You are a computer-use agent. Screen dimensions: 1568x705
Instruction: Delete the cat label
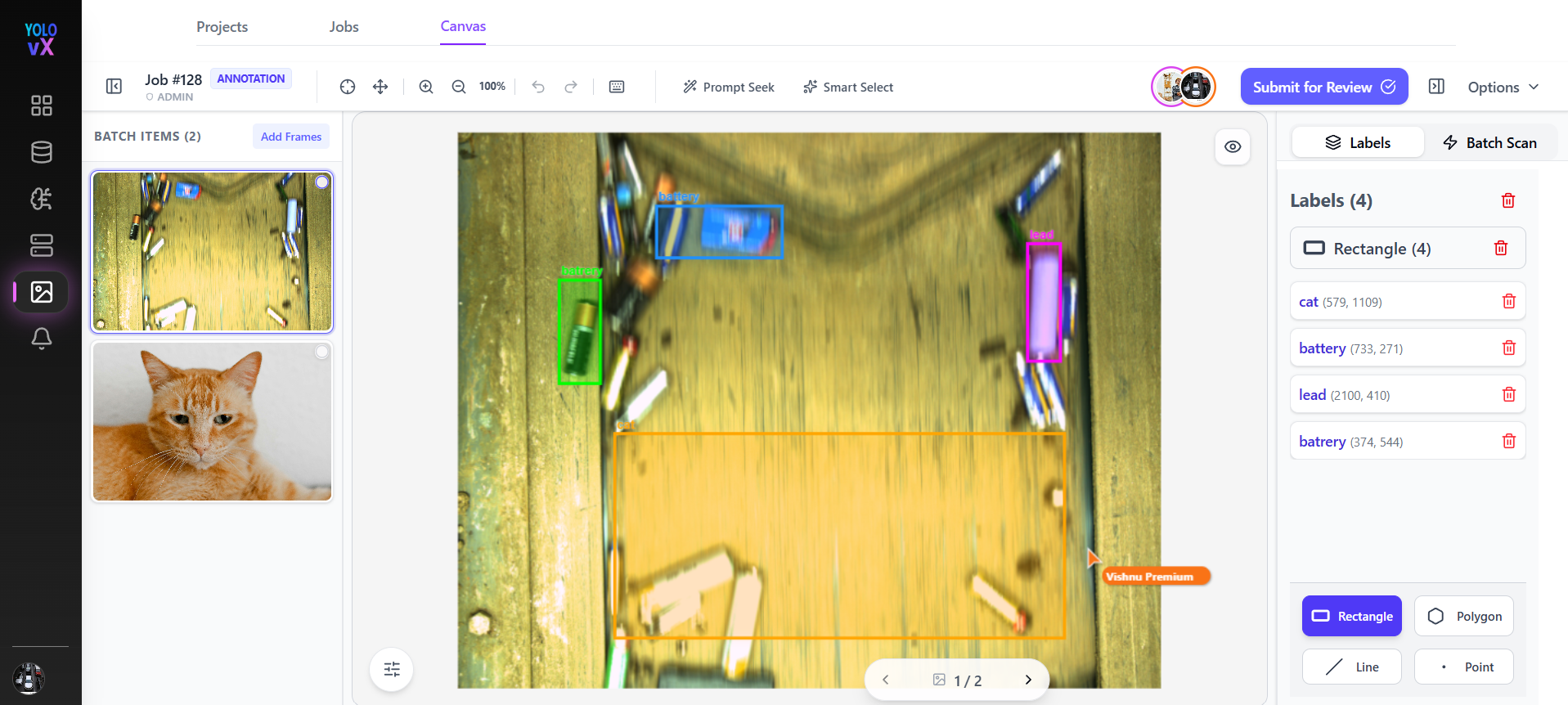pos(1509,301)
